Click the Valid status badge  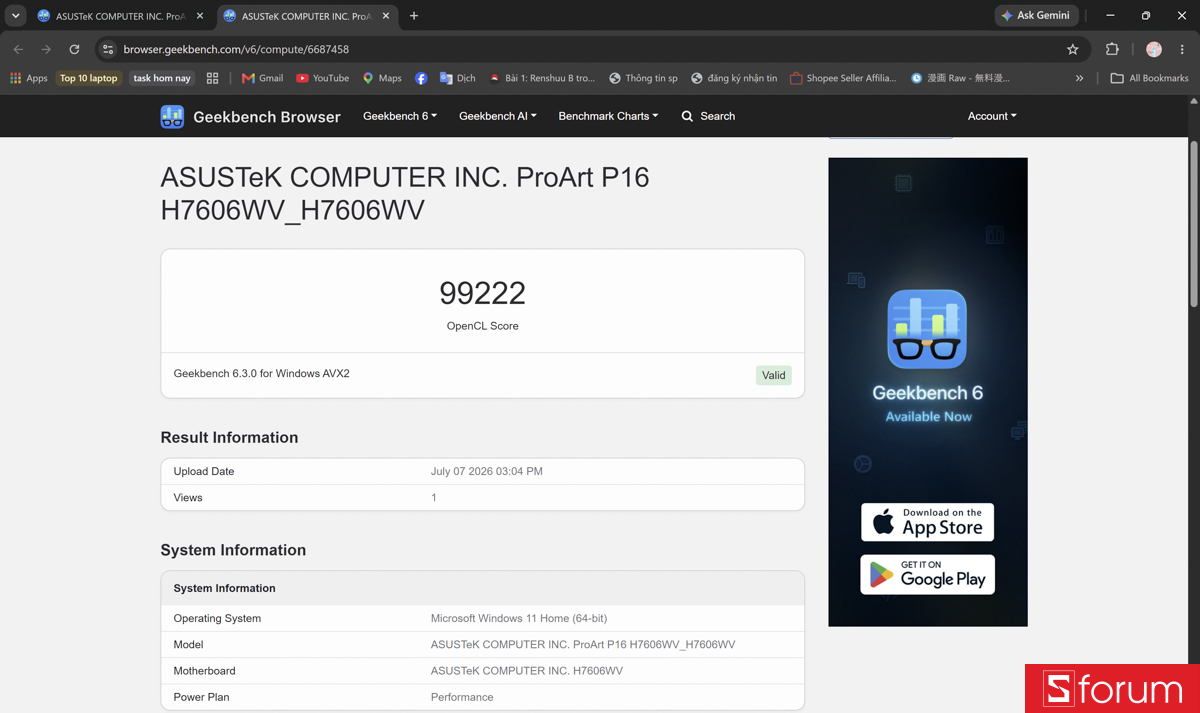tap(773, 375)
